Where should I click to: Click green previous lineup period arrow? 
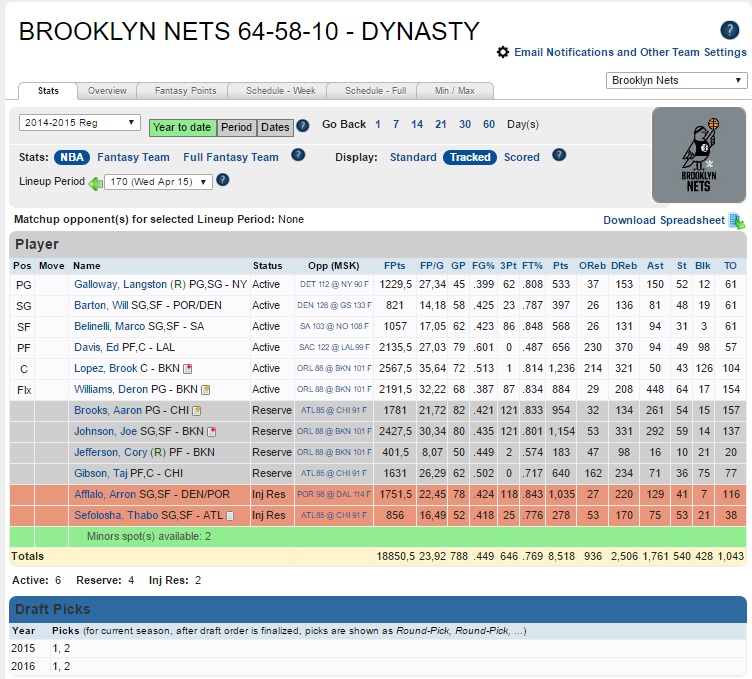tap(96, 183)
